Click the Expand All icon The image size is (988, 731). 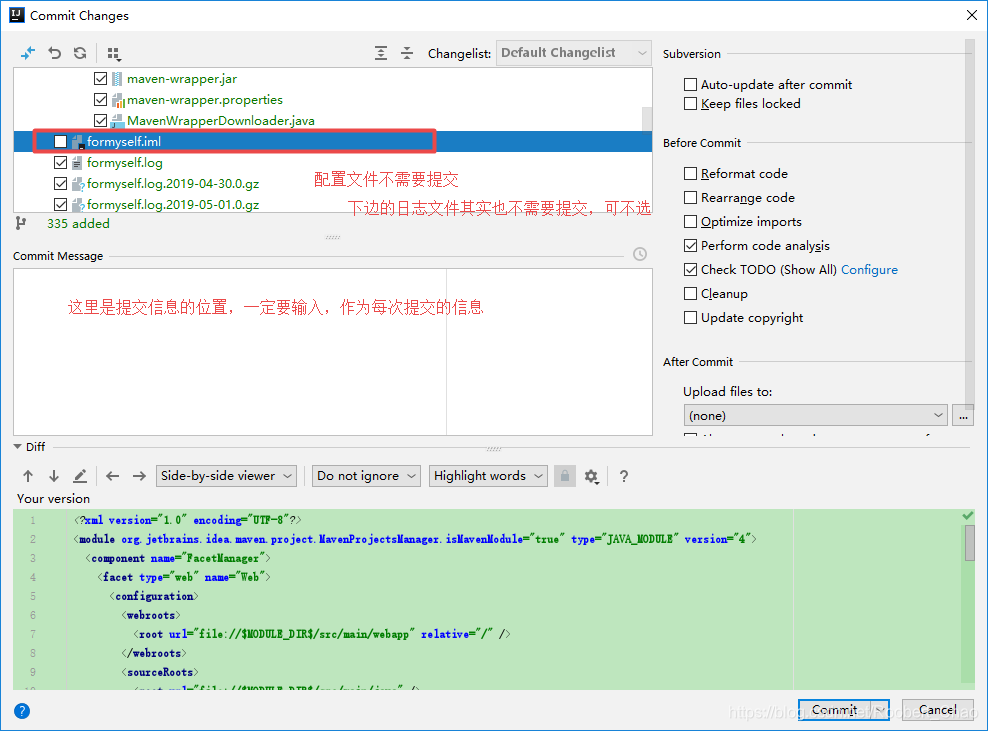381,53
